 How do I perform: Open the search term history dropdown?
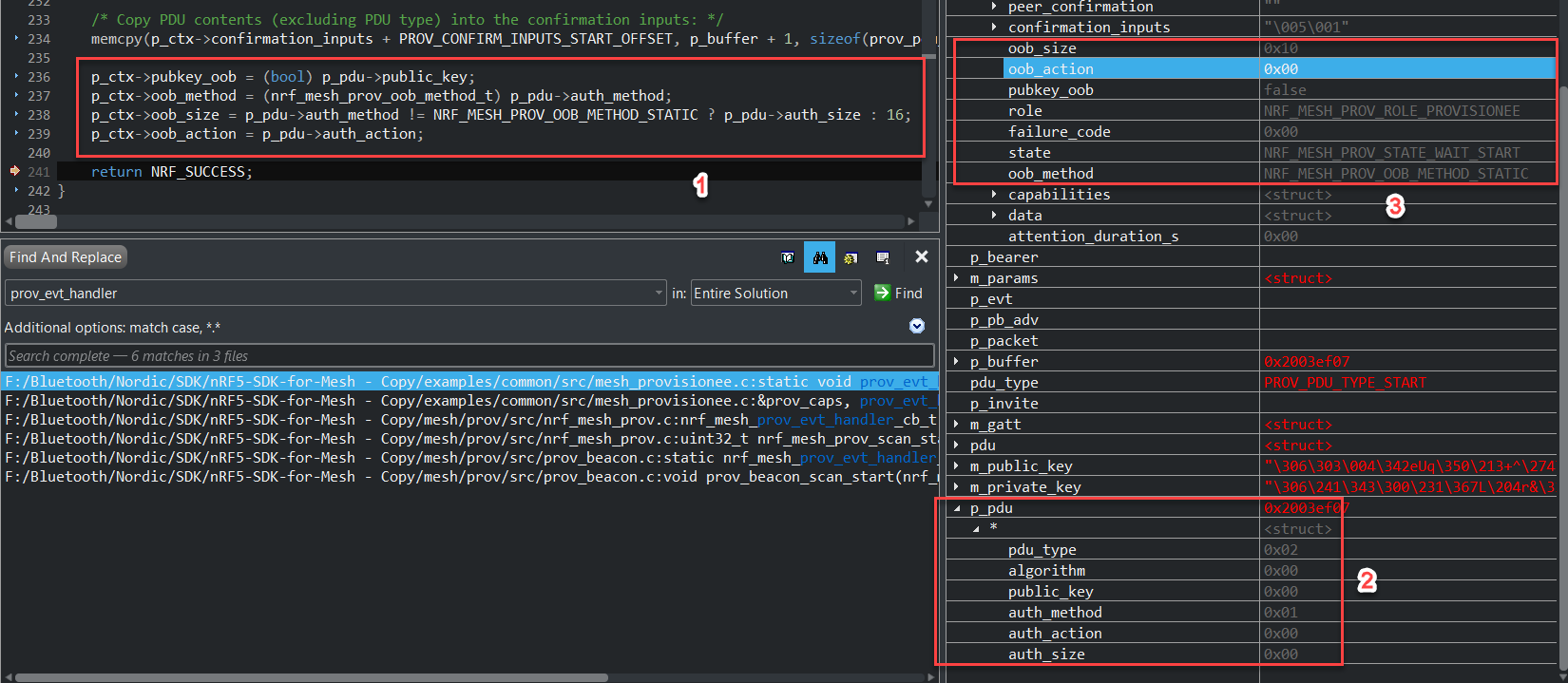pos(659,294)
